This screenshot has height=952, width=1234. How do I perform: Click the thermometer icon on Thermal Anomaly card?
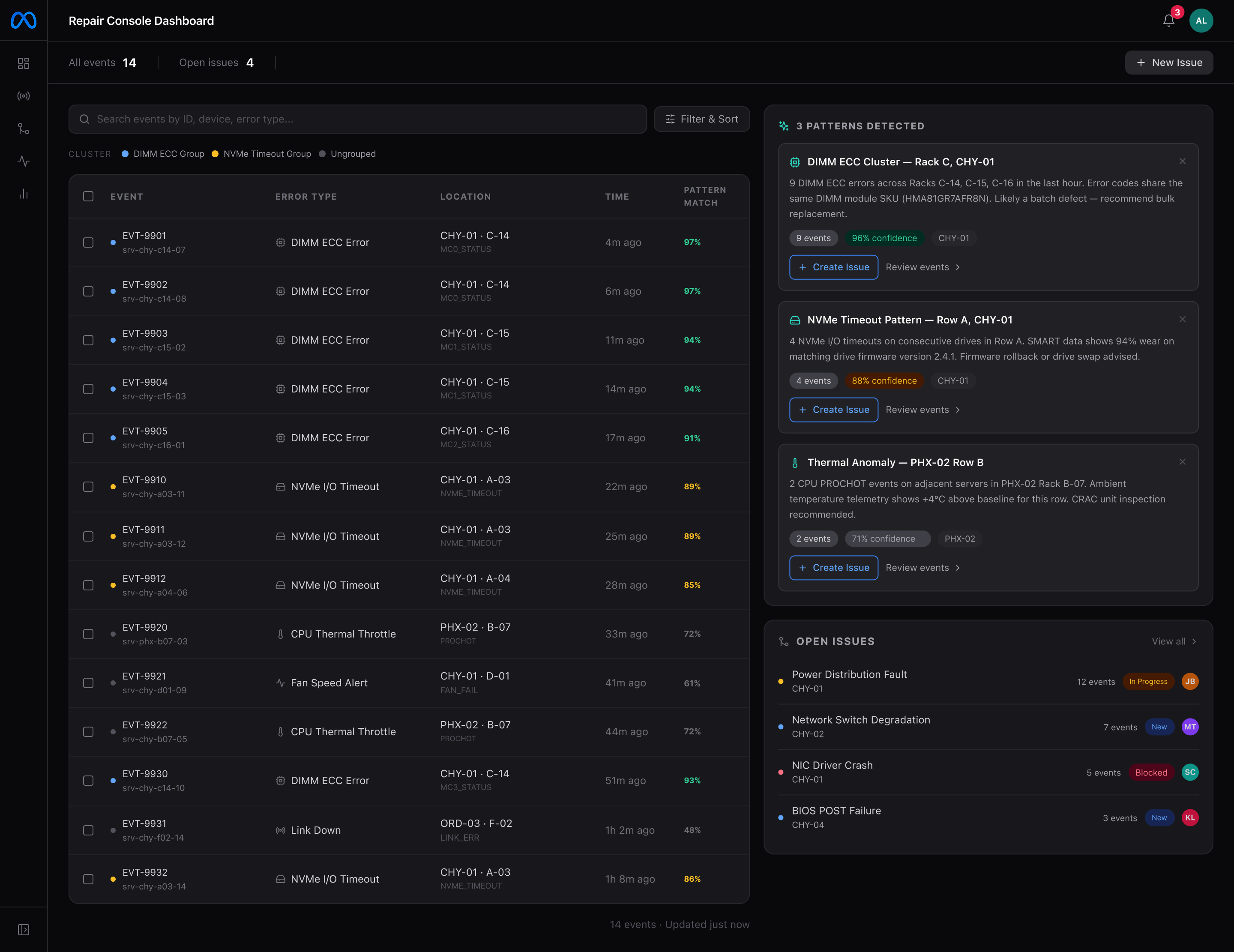point(795,463)
